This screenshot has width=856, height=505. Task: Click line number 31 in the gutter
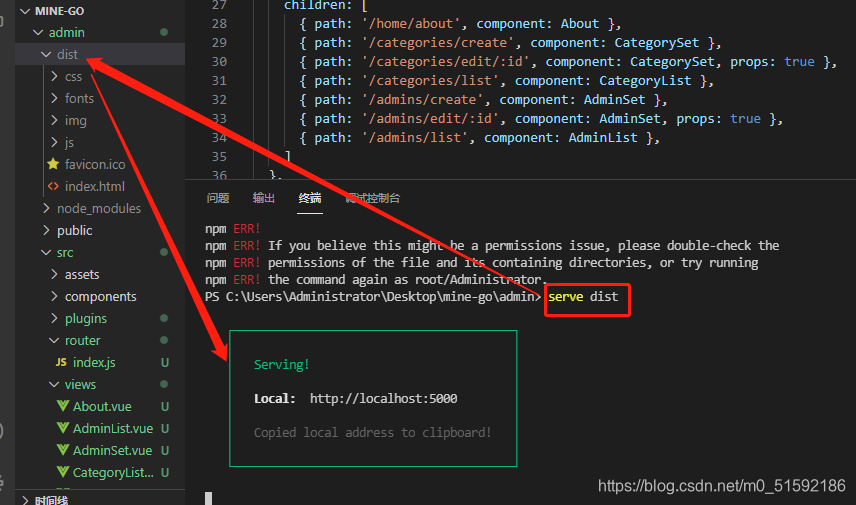(219, 81)
